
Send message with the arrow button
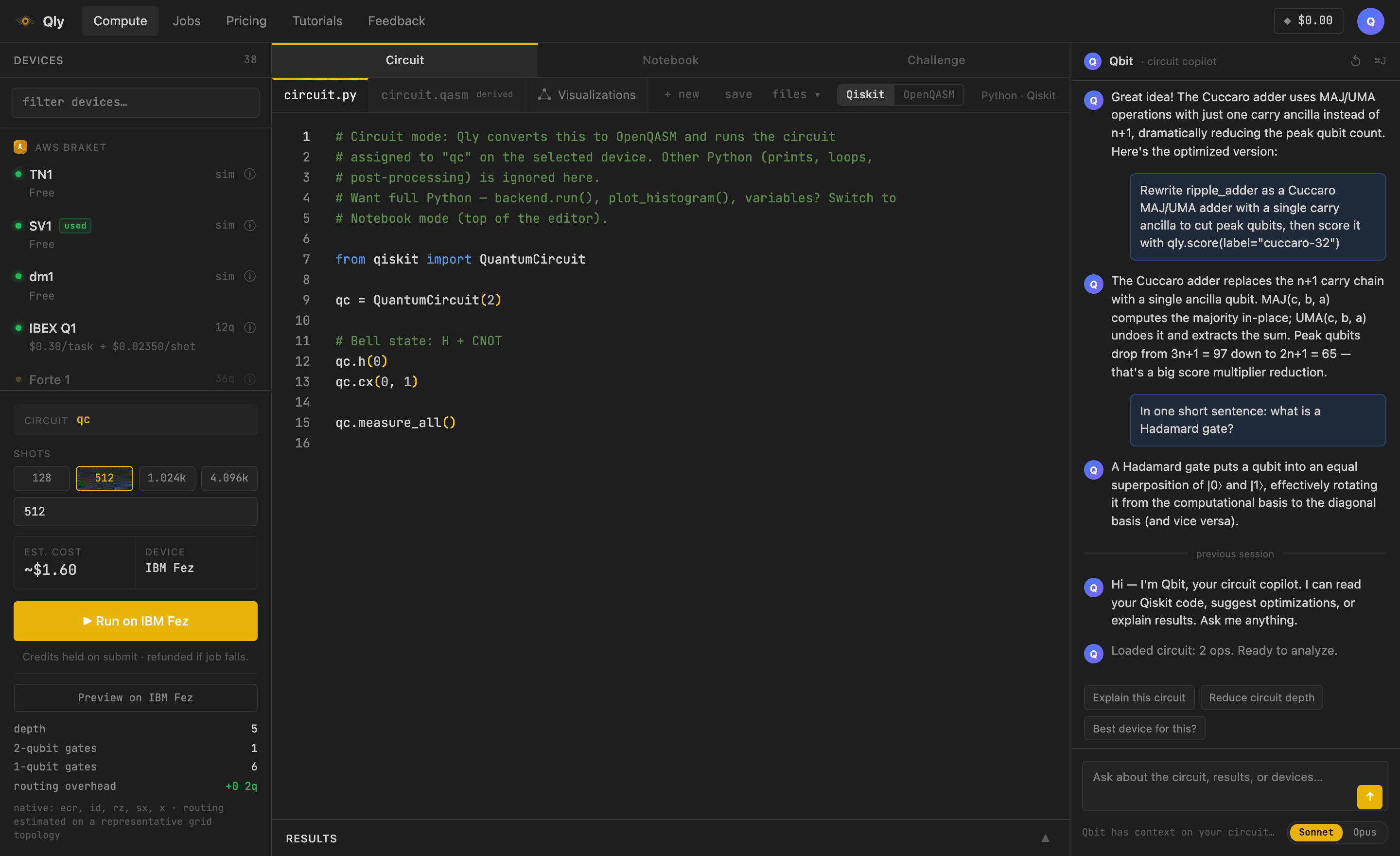tap(1369, 796)
